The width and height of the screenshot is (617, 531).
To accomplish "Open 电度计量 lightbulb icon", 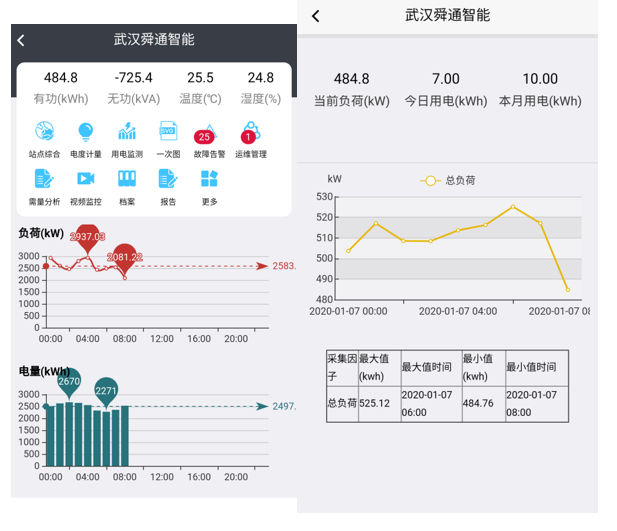I will coord(86,131).
